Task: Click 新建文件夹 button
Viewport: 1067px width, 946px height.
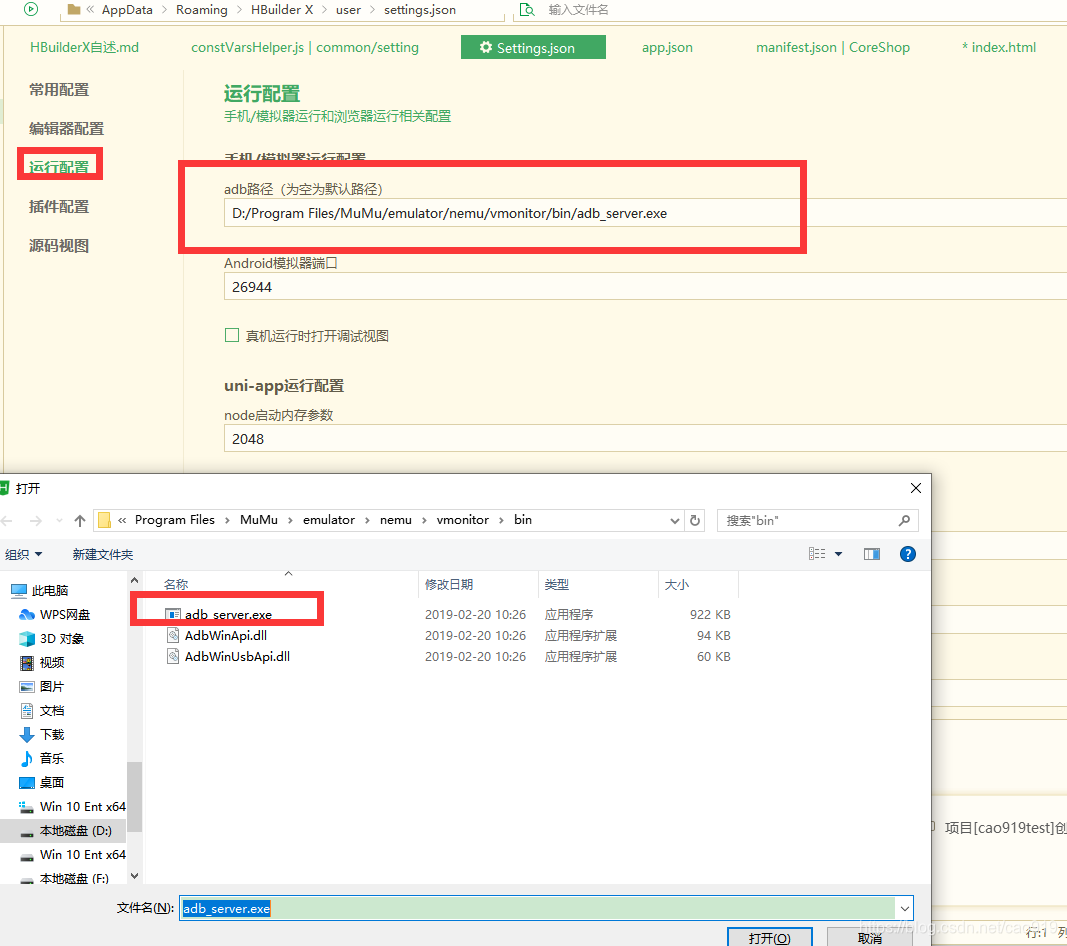Action: click(103, 555)
